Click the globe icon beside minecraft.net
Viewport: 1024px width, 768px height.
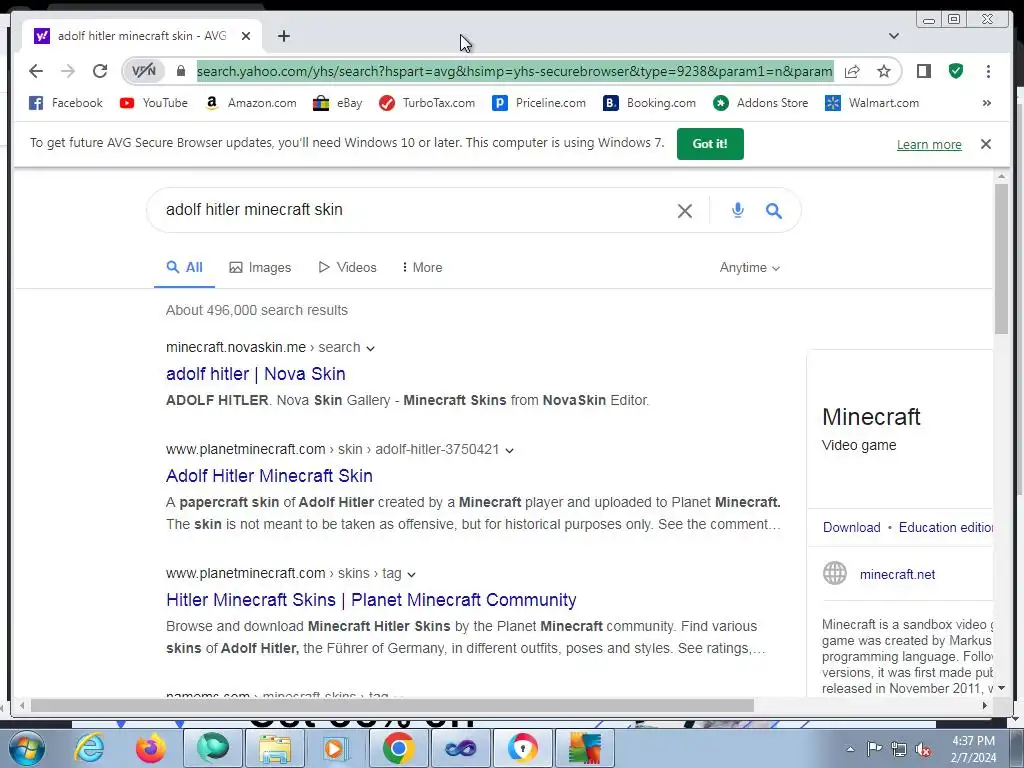tap(835, 573)
